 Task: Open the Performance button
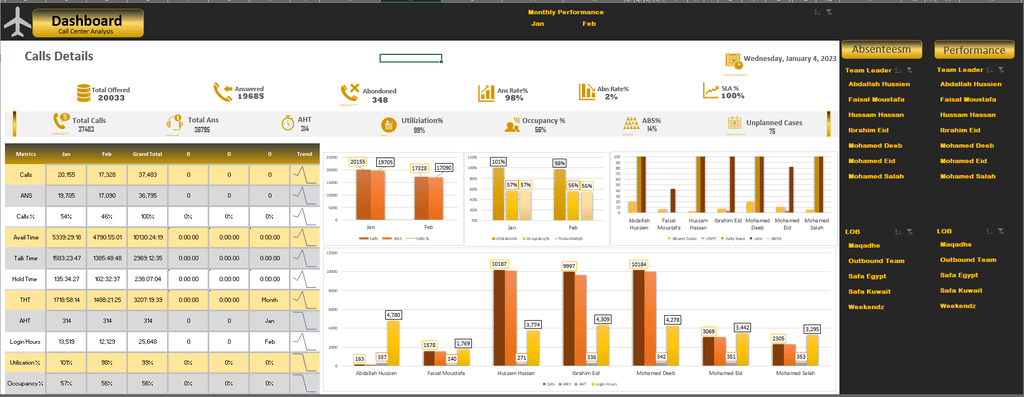[x=974, y=50]
